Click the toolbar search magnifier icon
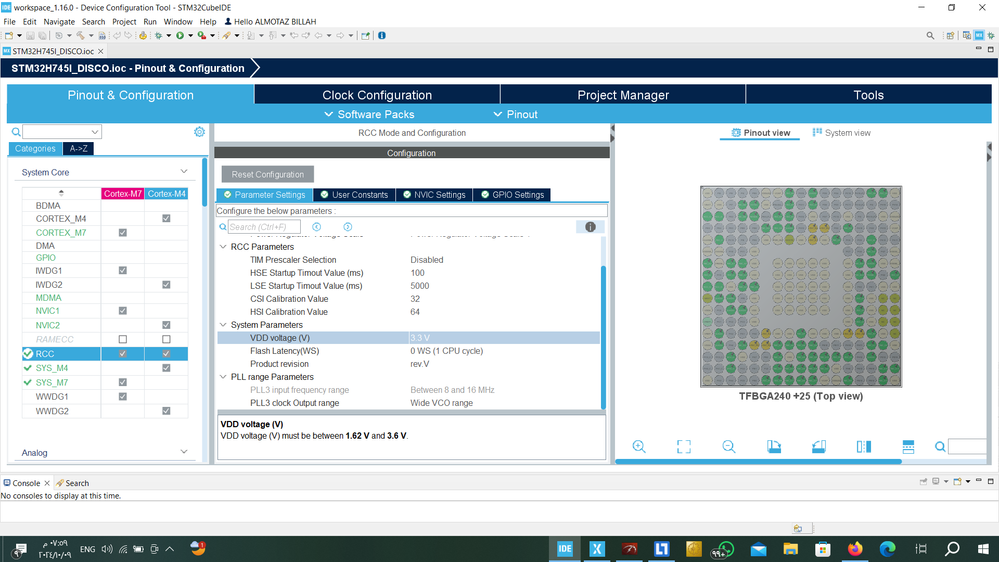This screenshot has height=562, width=999. (x=930, y=36)
